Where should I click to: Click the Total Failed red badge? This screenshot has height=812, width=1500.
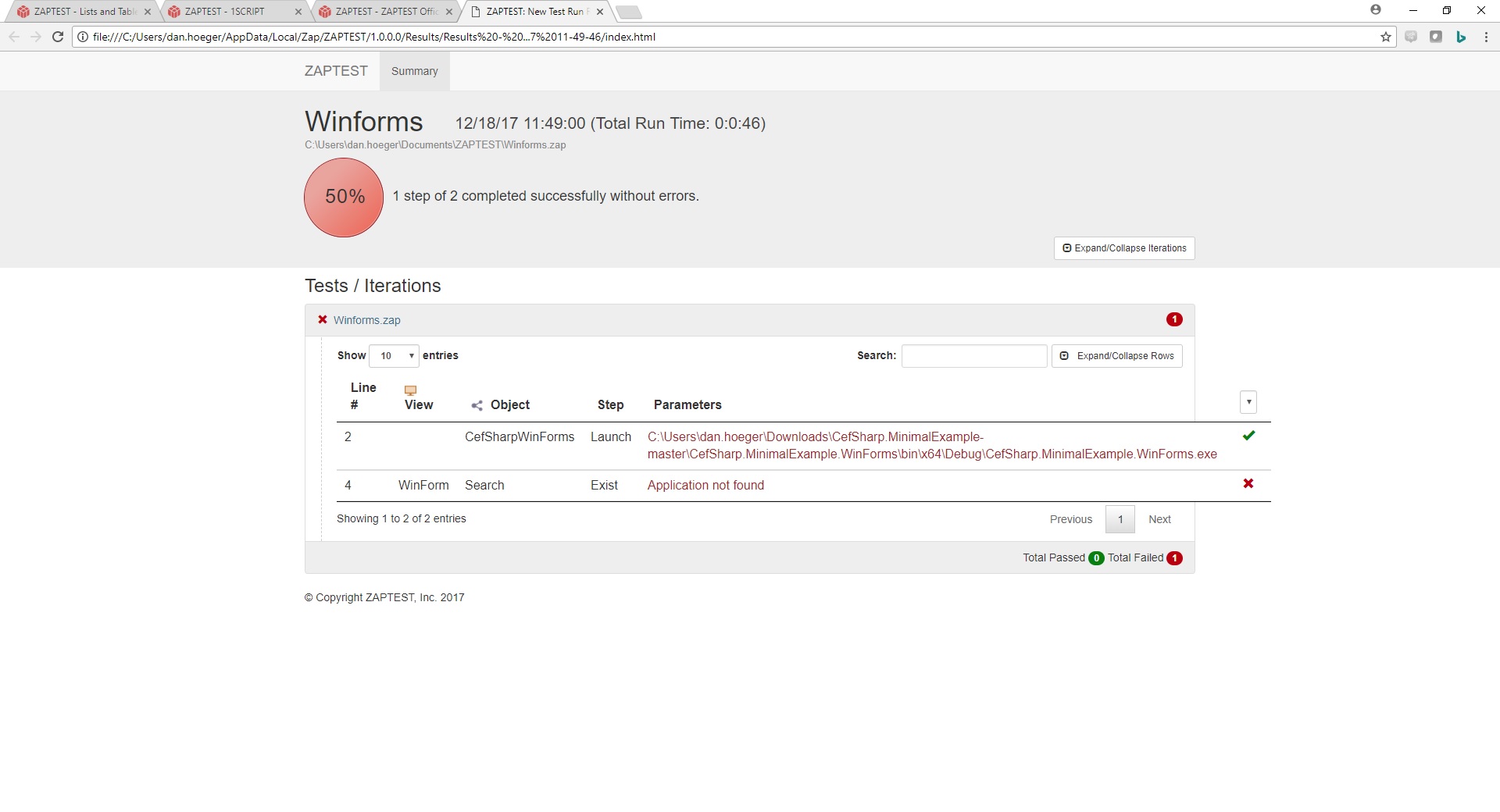pos(1174,558)
